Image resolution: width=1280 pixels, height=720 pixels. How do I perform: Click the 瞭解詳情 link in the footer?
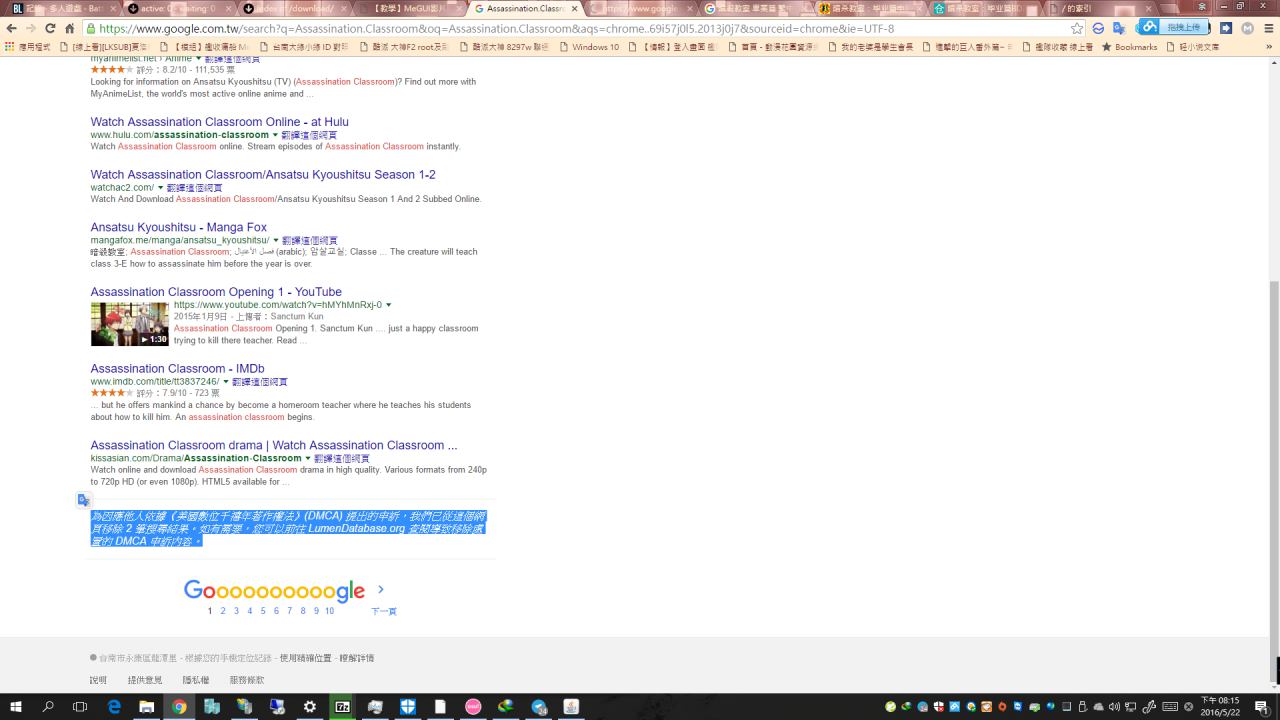coord(356,658)
